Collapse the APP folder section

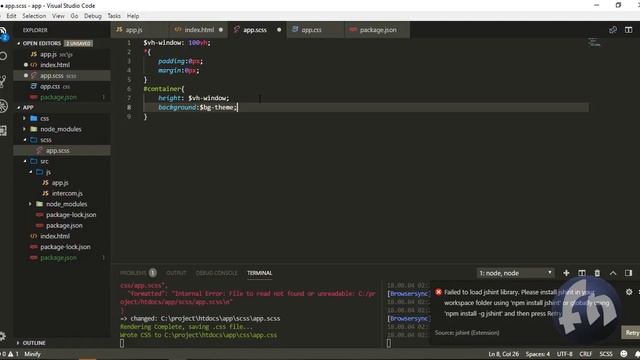pyautogui.click(x=19, y=107)
